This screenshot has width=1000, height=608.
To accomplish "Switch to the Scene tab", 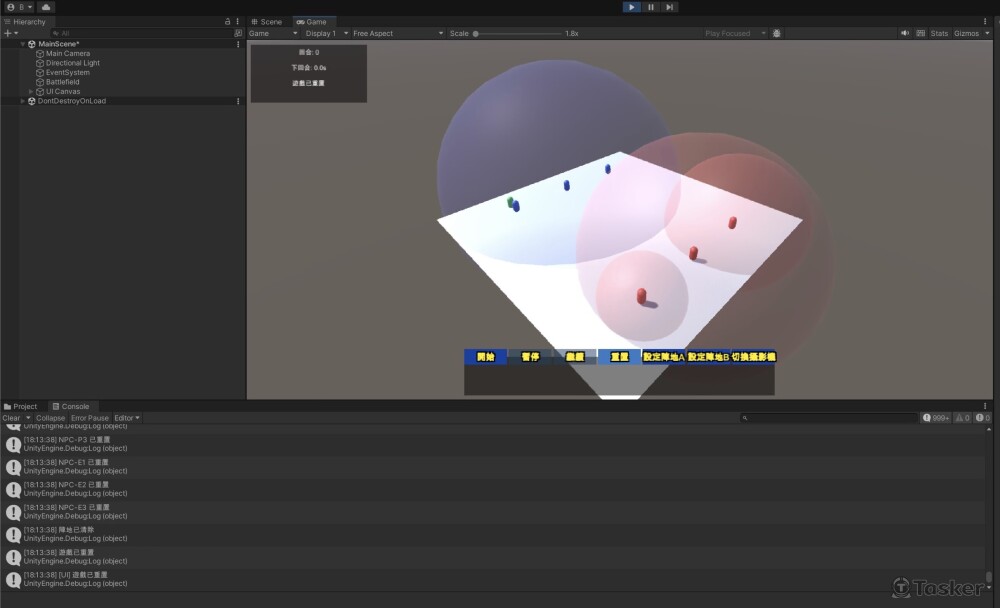I will (266, 21).
